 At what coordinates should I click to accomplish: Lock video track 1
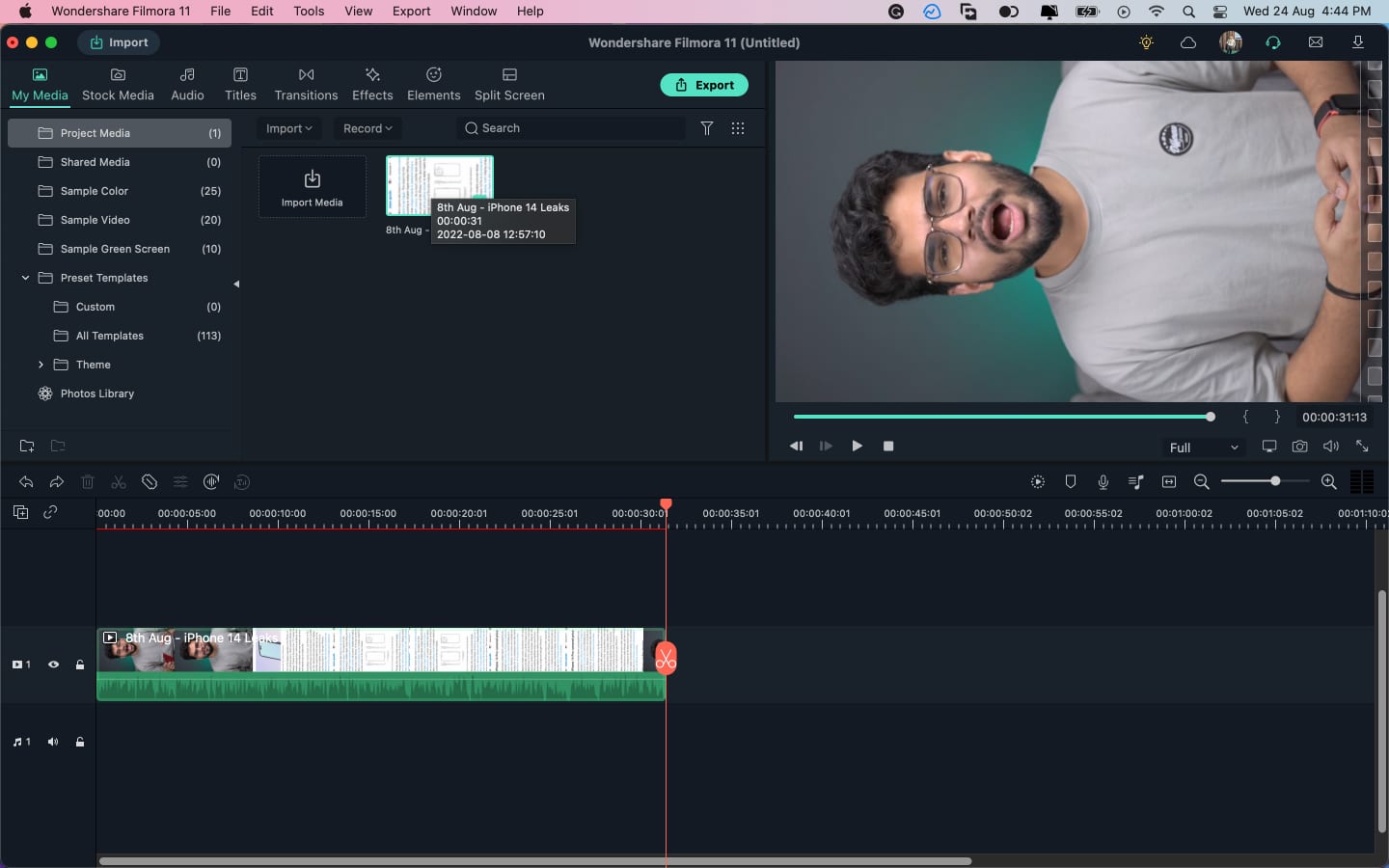coord(80,665)
